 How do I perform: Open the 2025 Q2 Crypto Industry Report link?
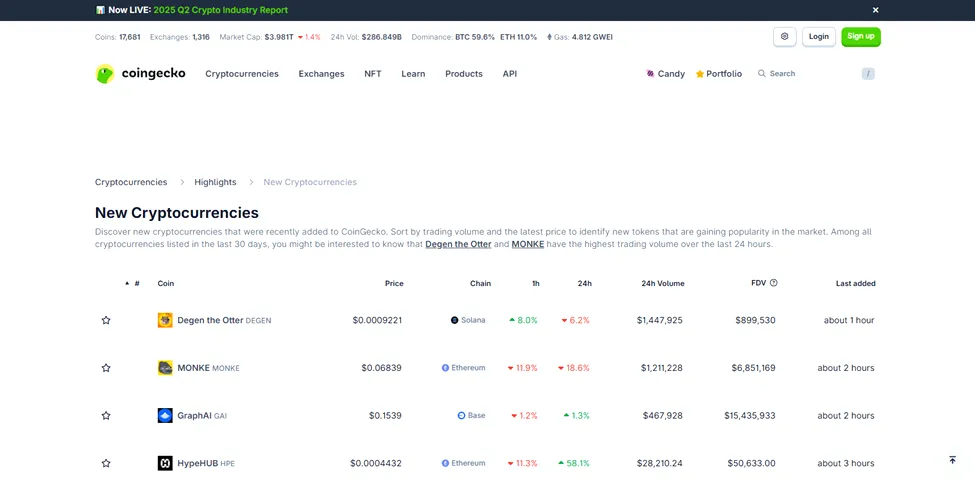[x=221, y=10]
